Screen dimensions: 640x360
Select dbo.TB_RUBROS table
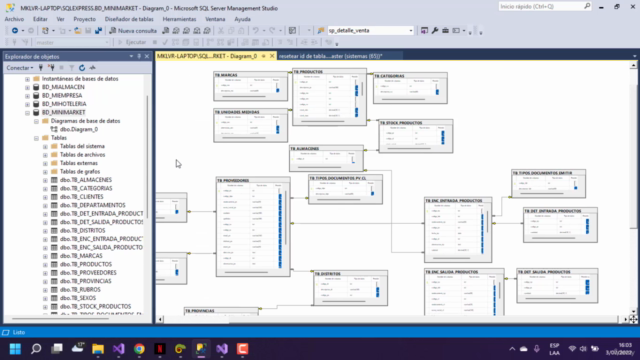(80, 290)
